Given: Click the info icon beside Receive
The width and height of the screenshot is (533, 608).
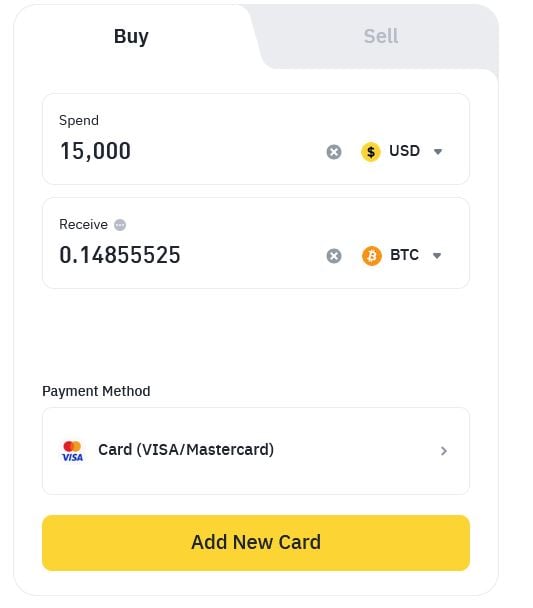Looking at the screenshot, I should coord(120,225).
